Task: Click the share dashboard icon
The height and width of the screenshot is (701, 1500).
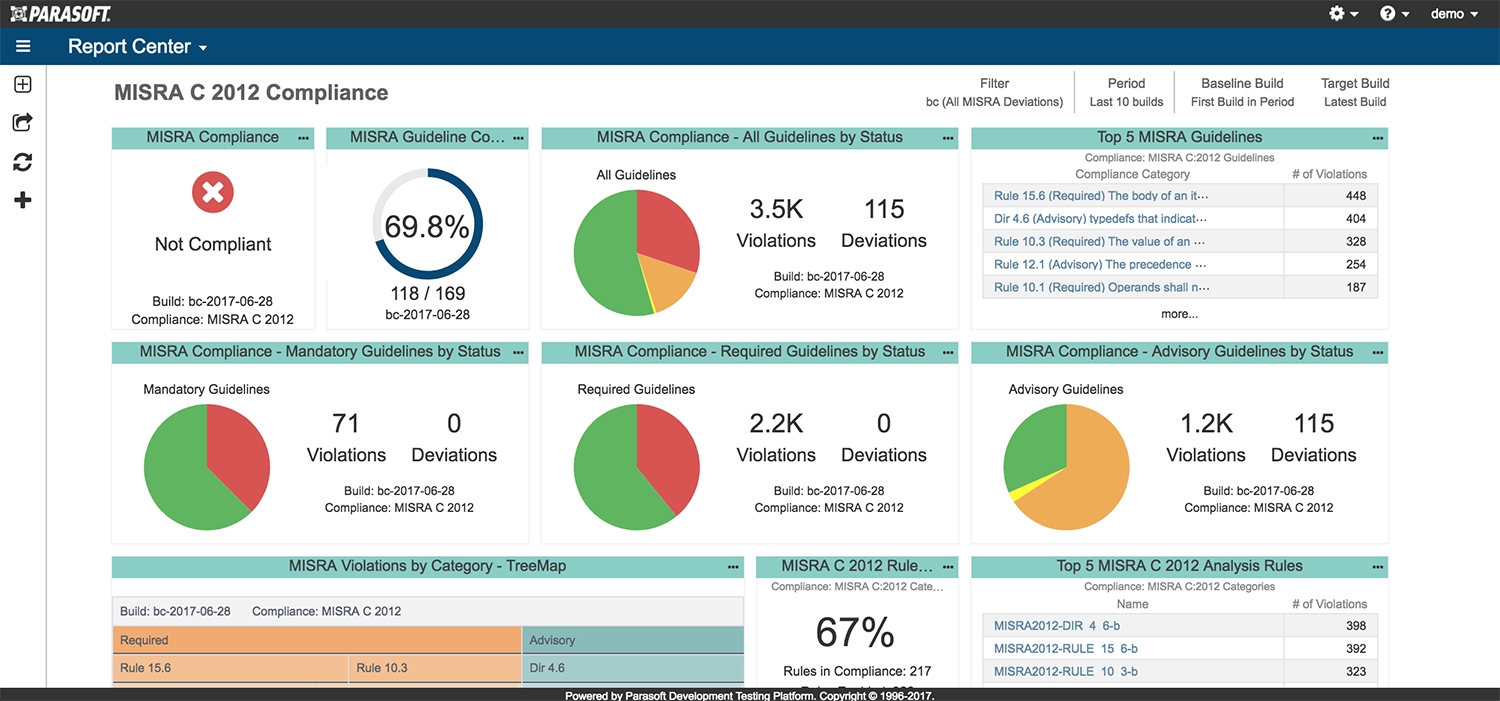Action: point(23,122)
